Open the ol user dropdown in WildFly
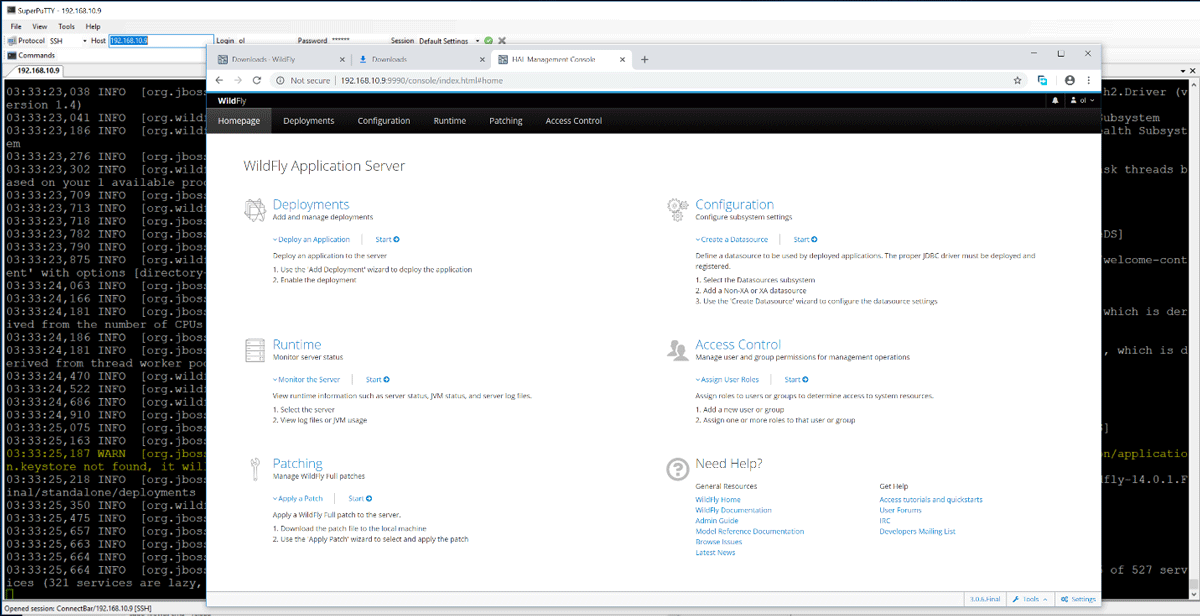The image size is (1200, 616). pos(1083,100)
